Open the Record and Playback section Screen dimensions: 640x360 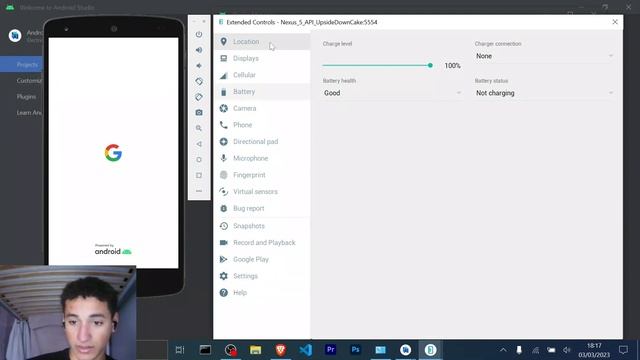pos(262,242)
